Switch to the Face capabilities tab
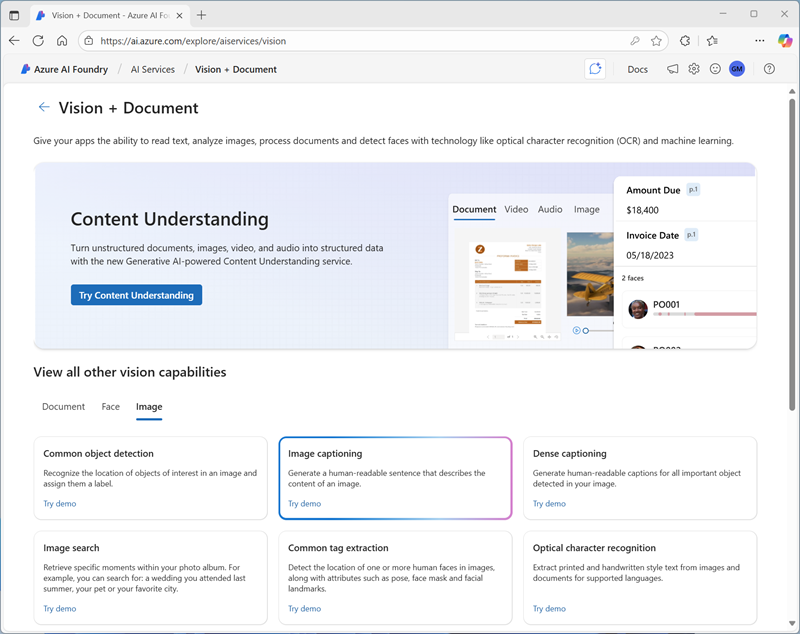This screenshot has width=800, height=634. [x=110, y=407]
